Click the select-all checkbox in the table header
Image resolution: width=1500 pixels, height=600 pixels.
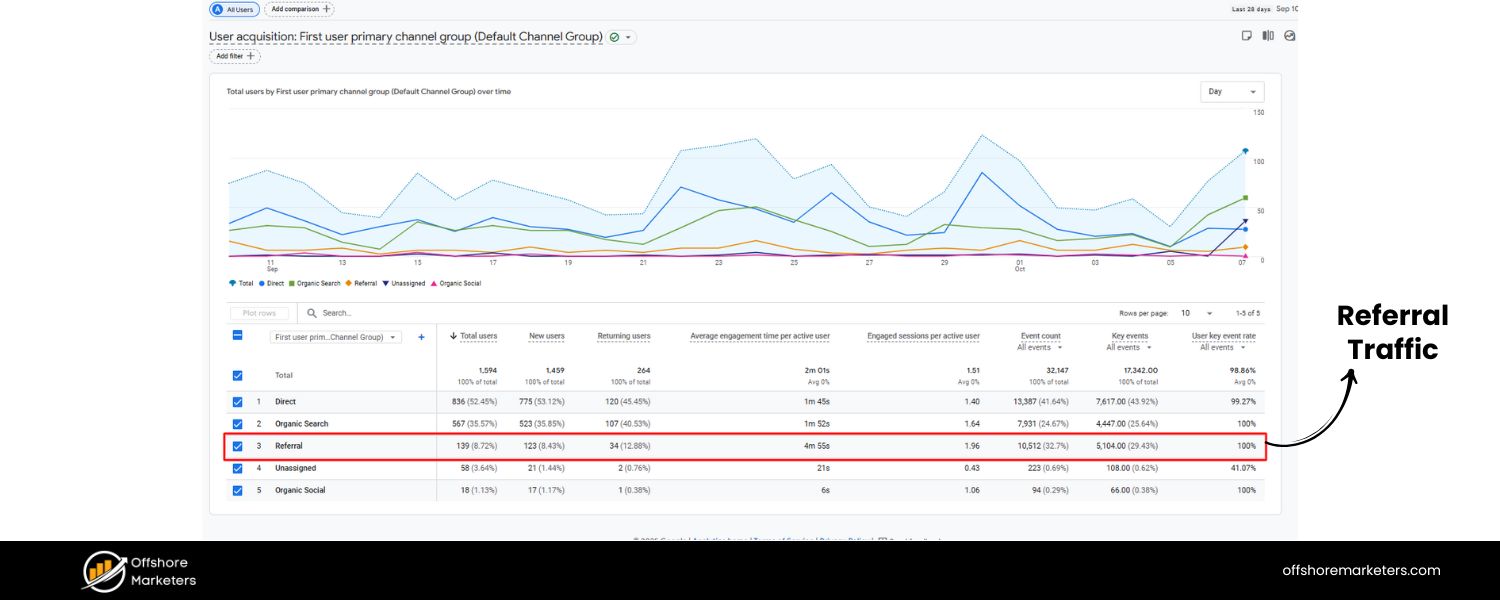coord(238,336)
